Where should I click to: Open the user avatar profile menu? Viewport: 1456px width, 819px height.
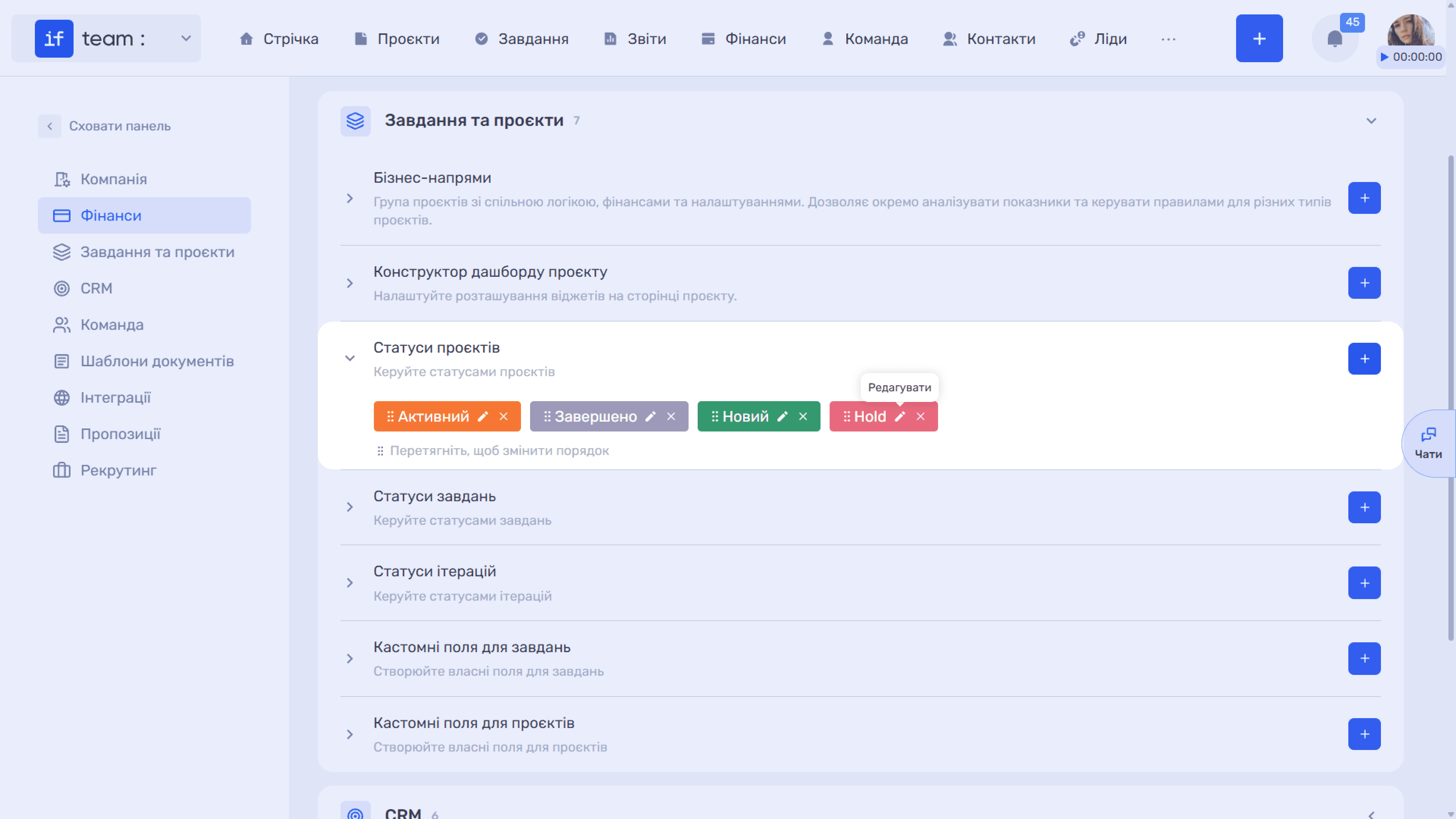(1411, 30)
